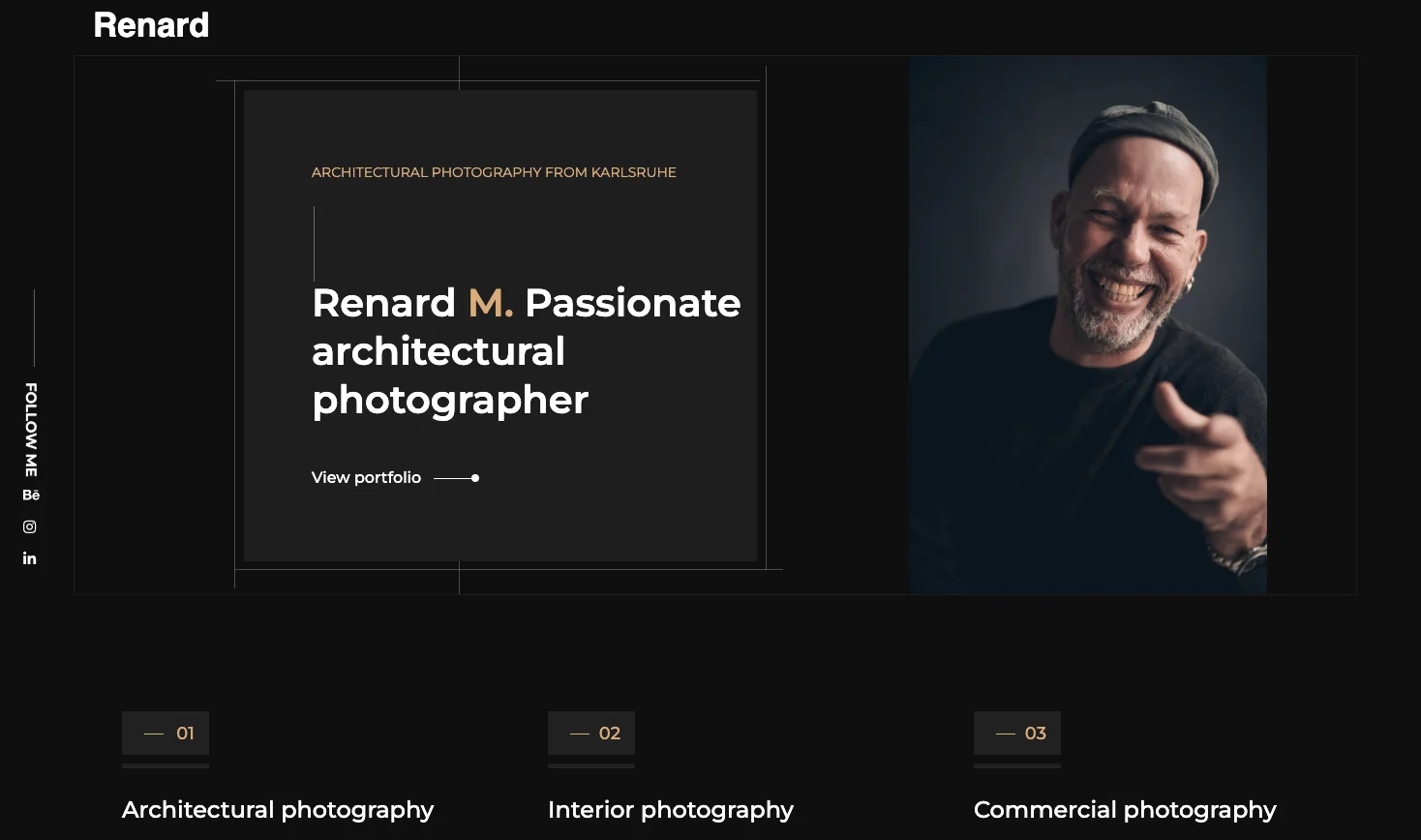Click the Renard logo in the header
1421x840 pixels.
click(151, 24)
